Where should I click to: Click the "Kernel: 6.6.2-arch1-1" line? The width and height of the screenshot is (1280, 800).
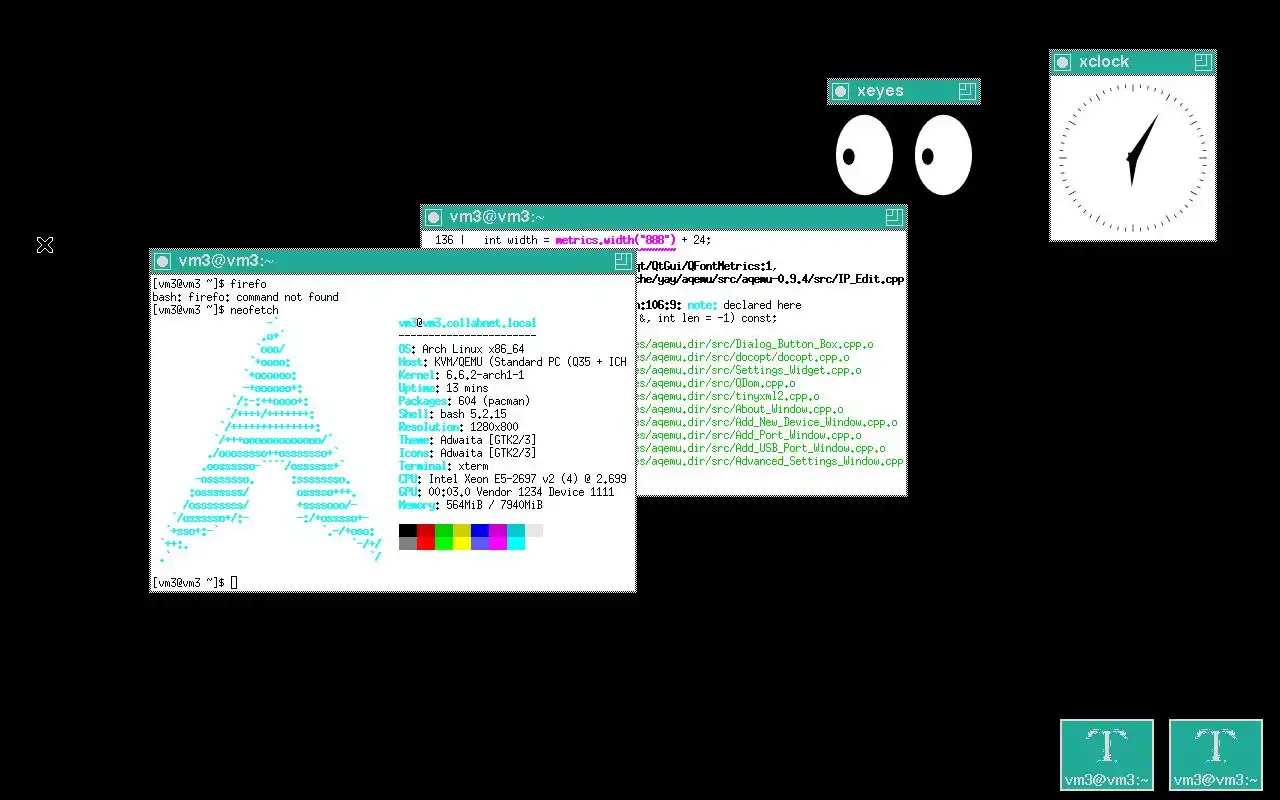tap(461, 375)
